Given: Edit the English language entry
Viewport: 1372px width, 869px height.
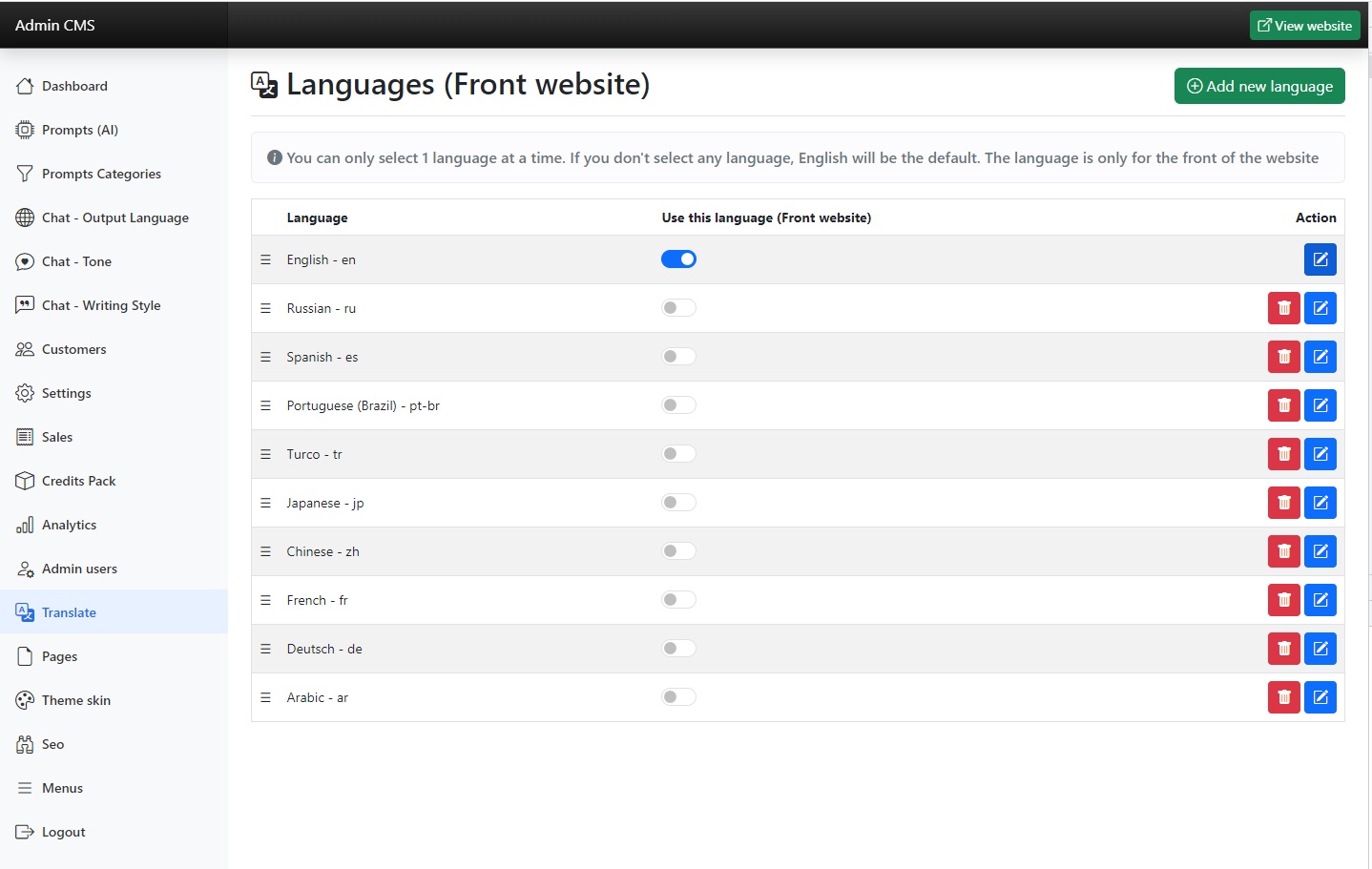Looking at the screenshot, I should (x=1320, y=259).
